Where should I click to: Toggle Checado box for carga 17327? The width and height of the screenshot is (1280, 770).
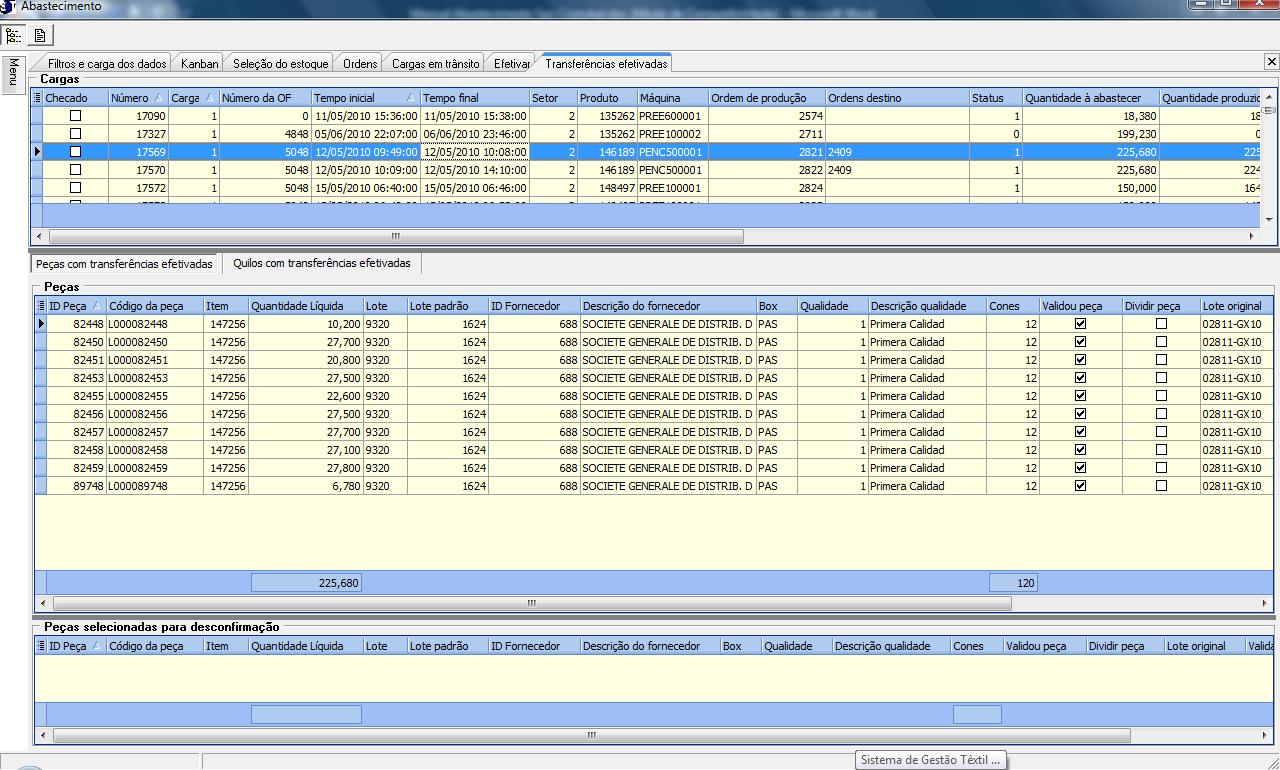click(75, 134)
